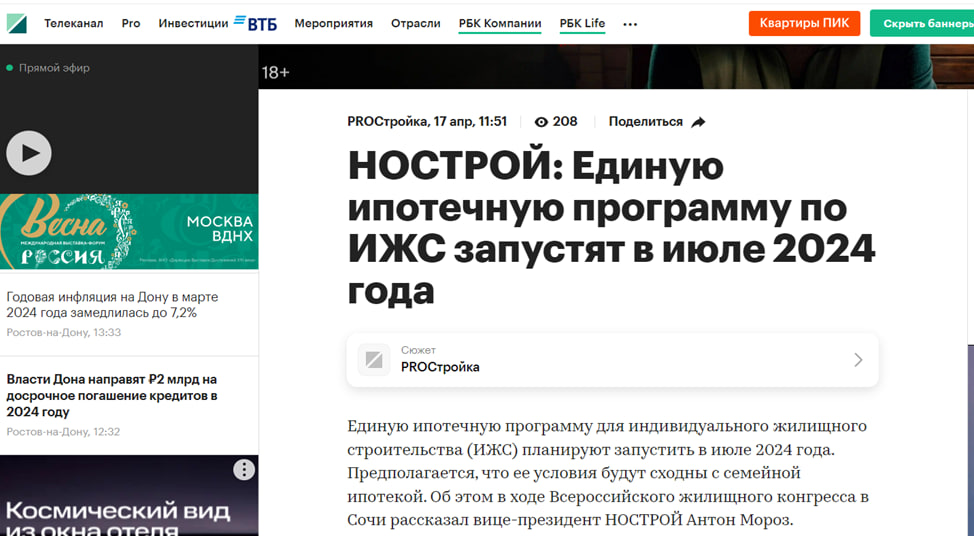Open the three-dot more menu in navigation

pos(630,24)
